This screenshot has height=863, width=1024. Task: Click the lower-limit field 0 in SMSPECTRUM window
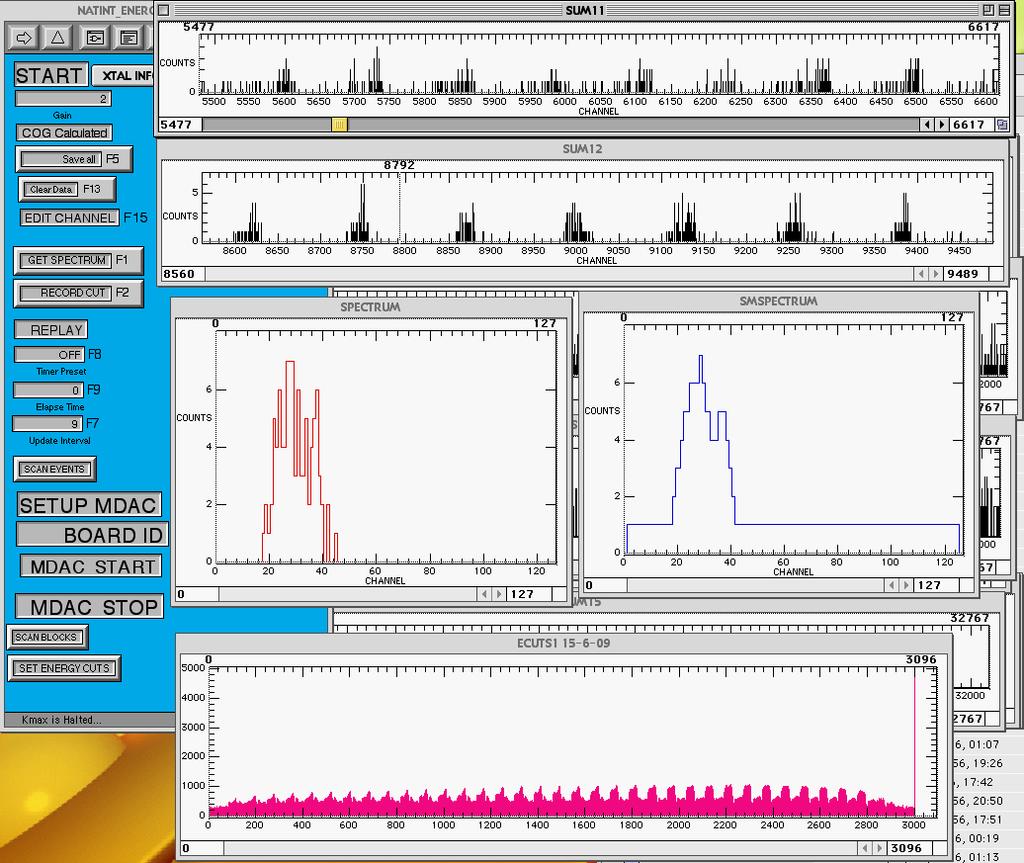tap(605, 585)
